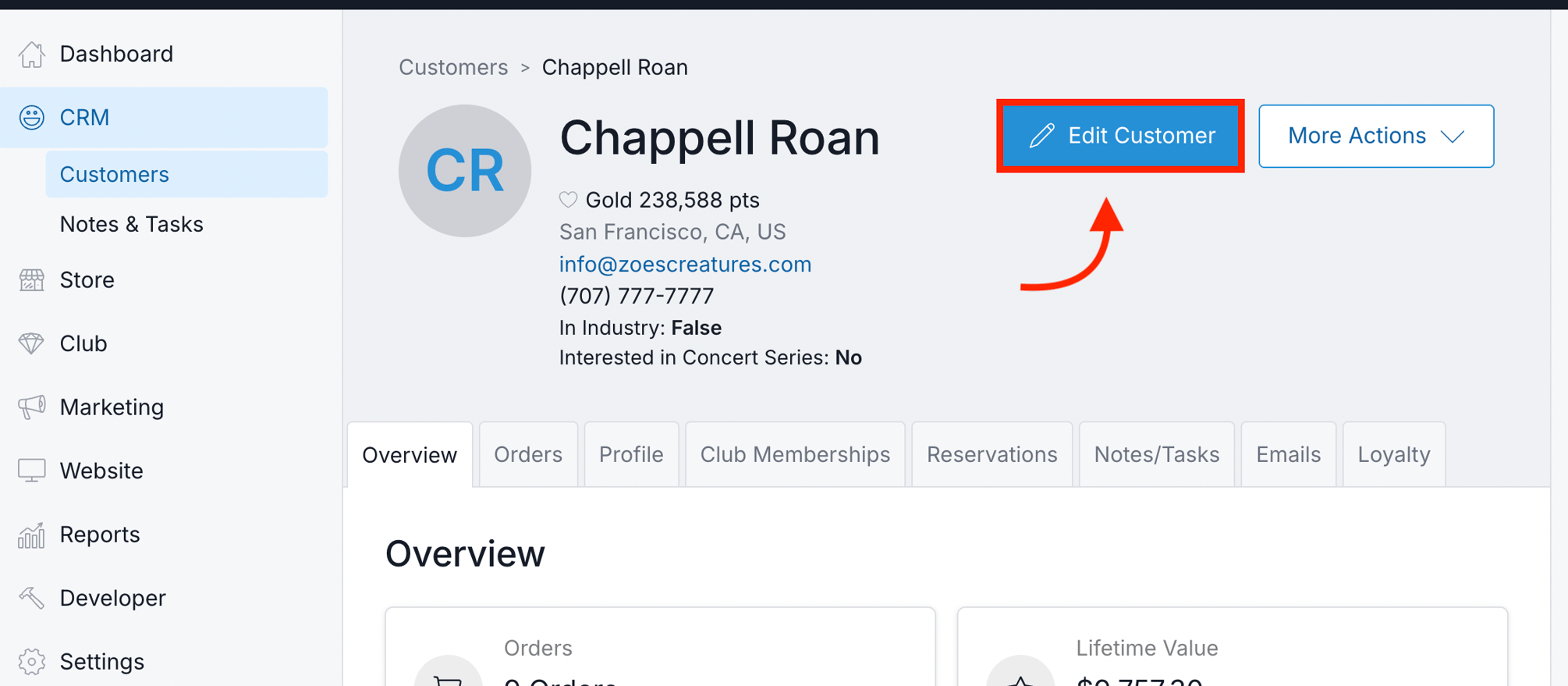The width and height of the screenshot is (1568, 686).
Task: Open the Marketing sidebar section
Action: click(164, 407)
